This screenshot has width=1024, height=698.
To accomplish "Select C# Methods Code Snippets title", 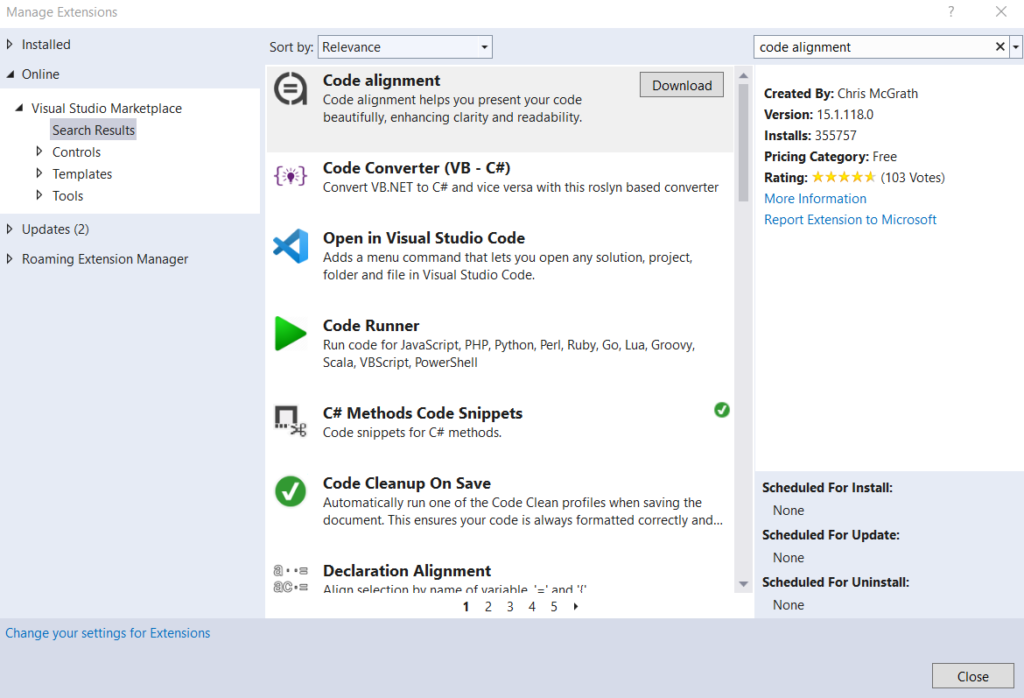I will (423, 413).
